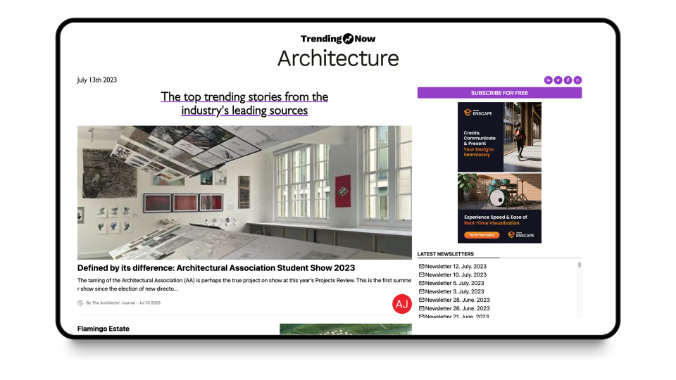Click the red AJ source logo

(402, 304)
